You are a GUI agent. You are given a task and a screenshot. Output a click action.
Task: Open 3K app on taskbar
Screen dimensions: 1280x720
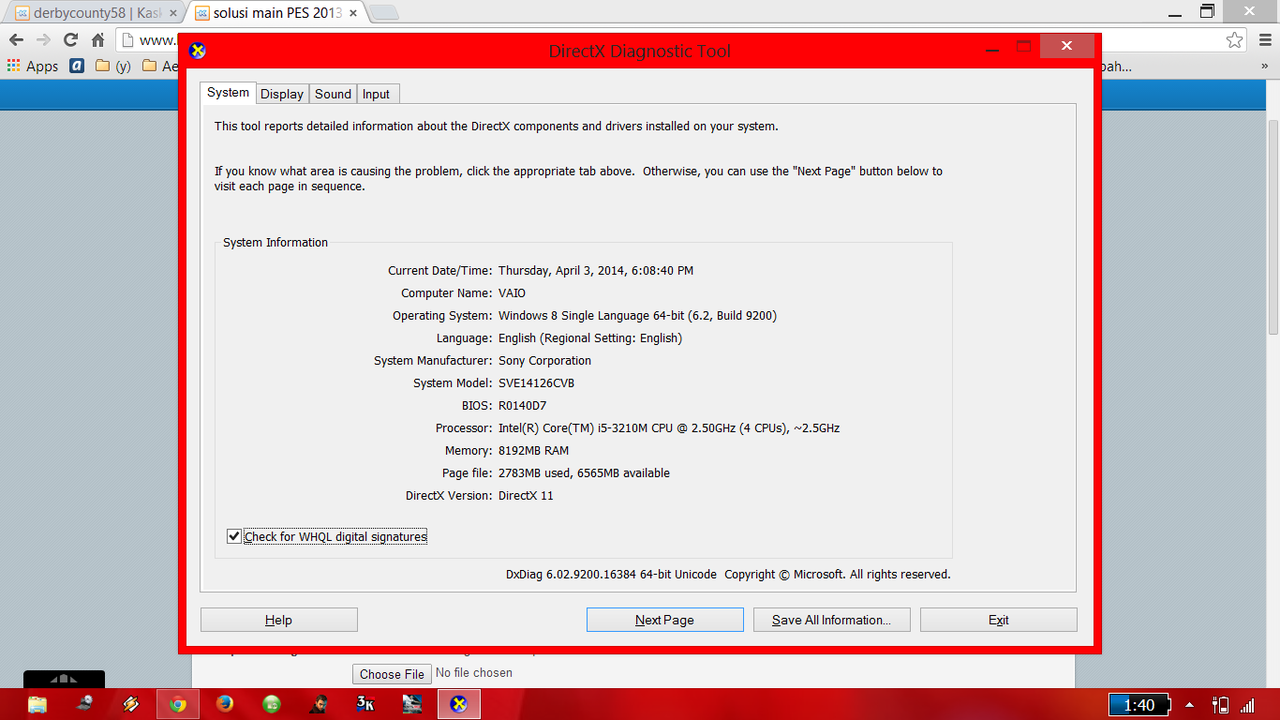click(x=366, y=704)
